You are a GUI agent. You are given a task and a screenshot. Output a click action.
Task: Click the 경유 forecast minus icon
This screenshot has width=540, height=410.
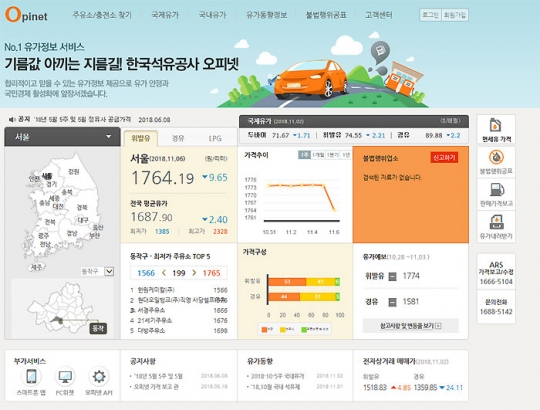(392, 302)
